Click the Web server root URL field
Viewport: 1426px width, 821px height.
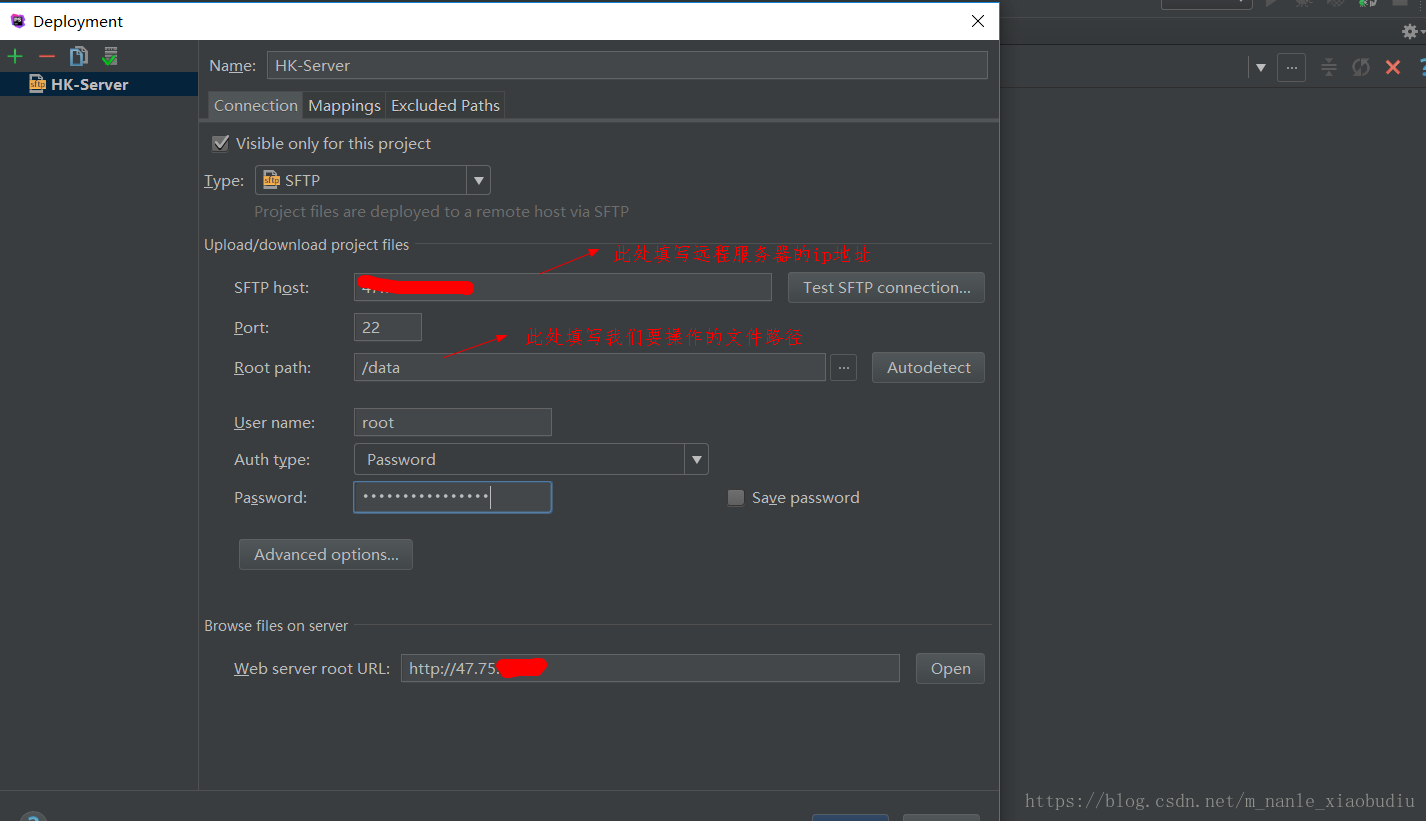(651, 668)
